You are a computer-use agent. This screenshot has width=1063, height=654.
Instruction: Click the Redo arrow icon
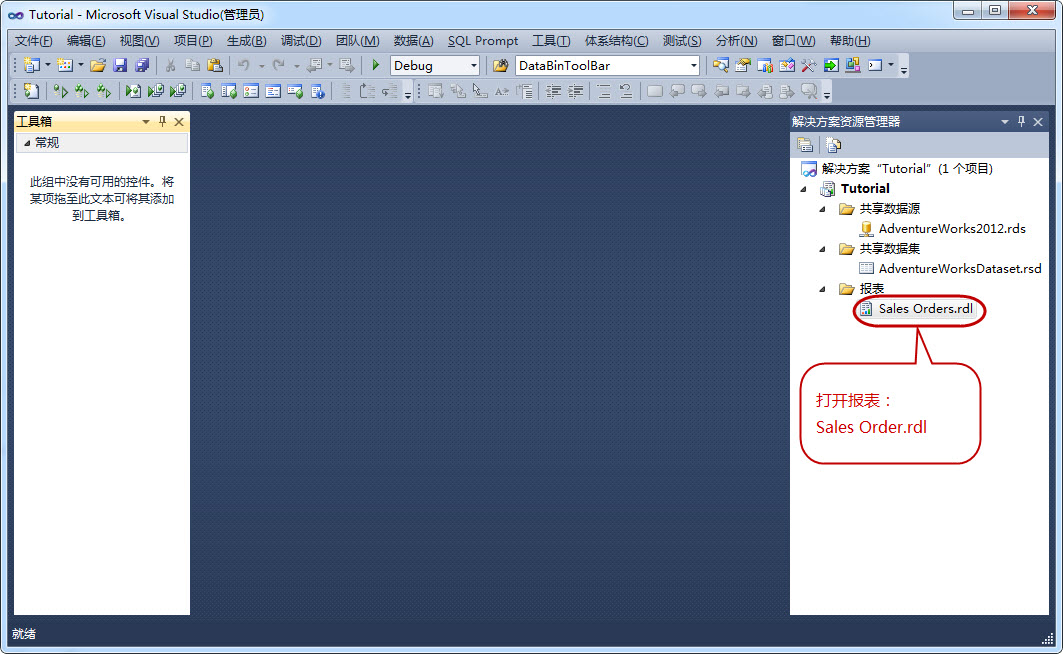pos(278,65)
